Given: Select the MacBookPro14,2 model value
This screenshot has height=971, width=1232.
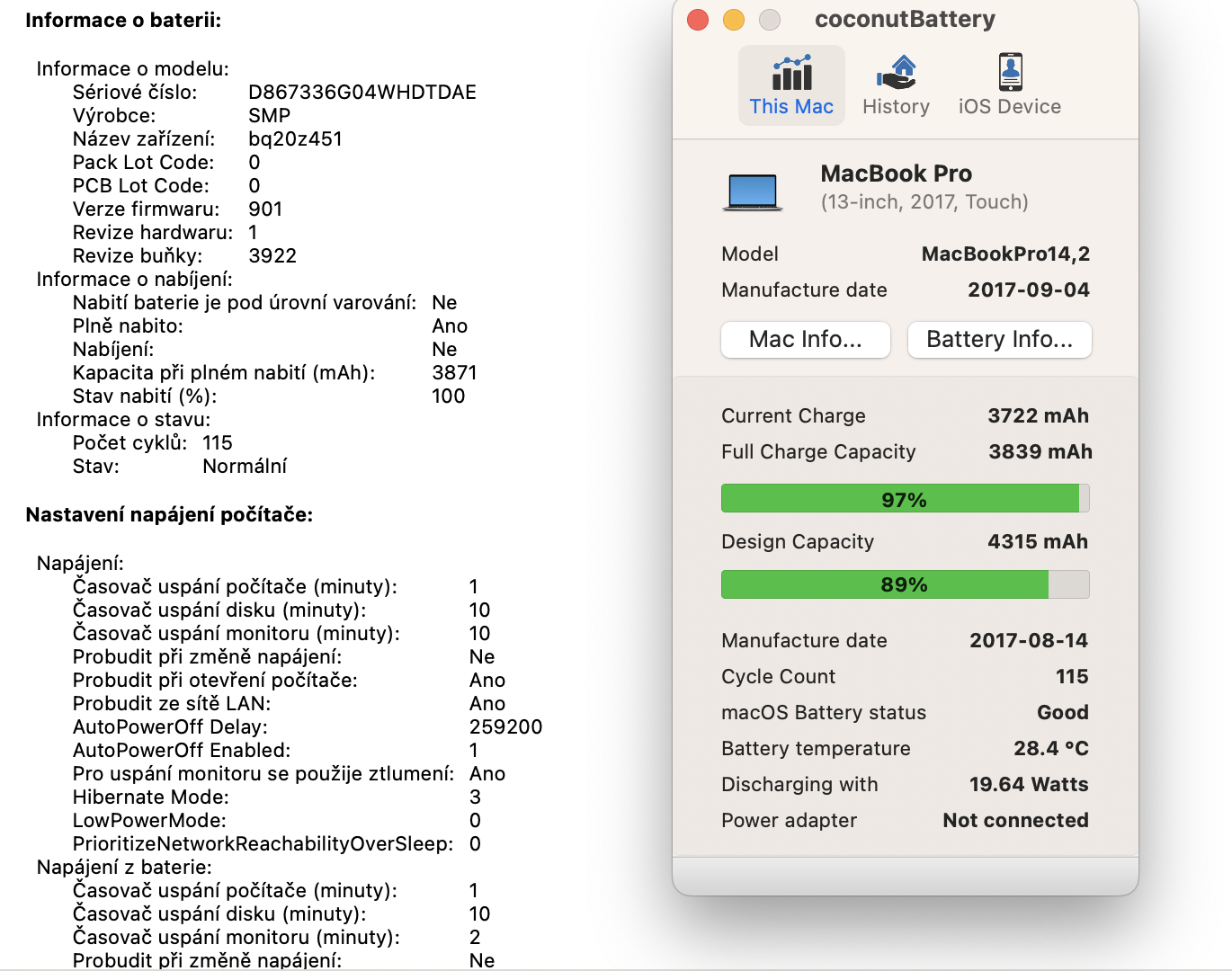Looking at the screenshot, I should point(1005,254).
